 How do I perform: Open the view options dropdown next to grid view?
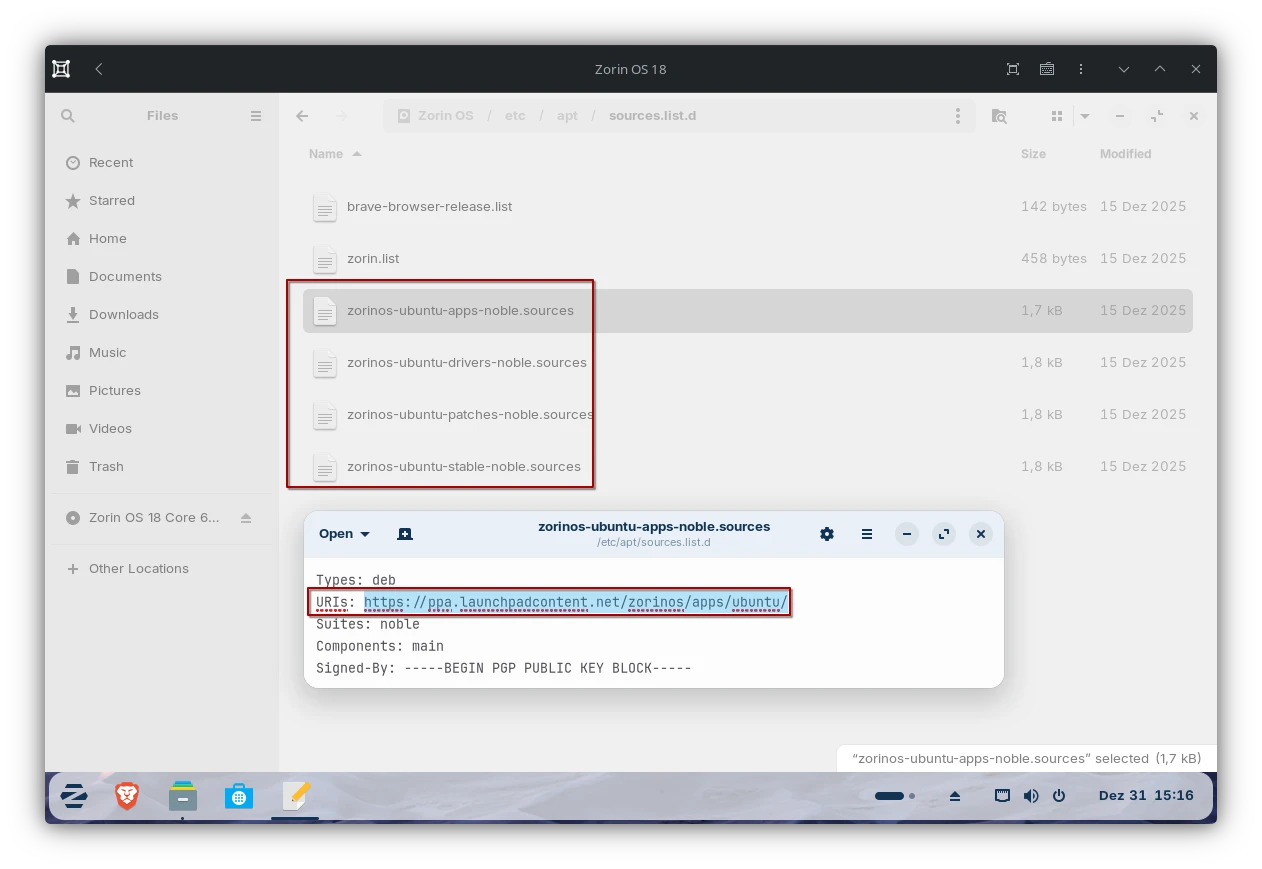point(1085,116)
